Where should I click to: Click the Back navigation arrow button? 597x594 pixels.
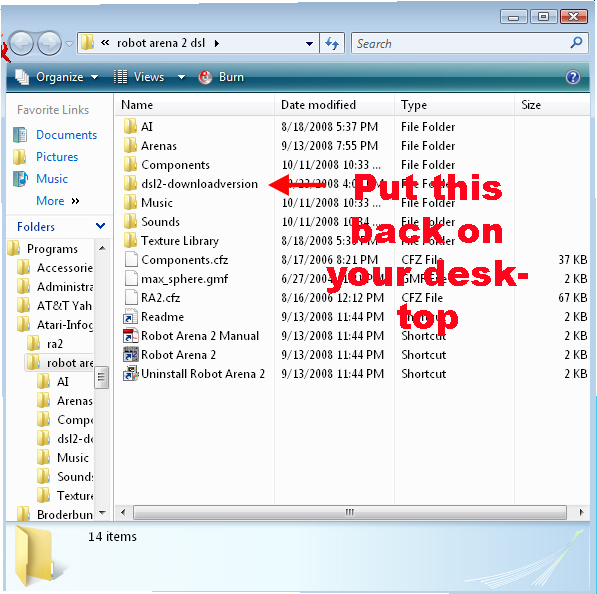[21, 43]
